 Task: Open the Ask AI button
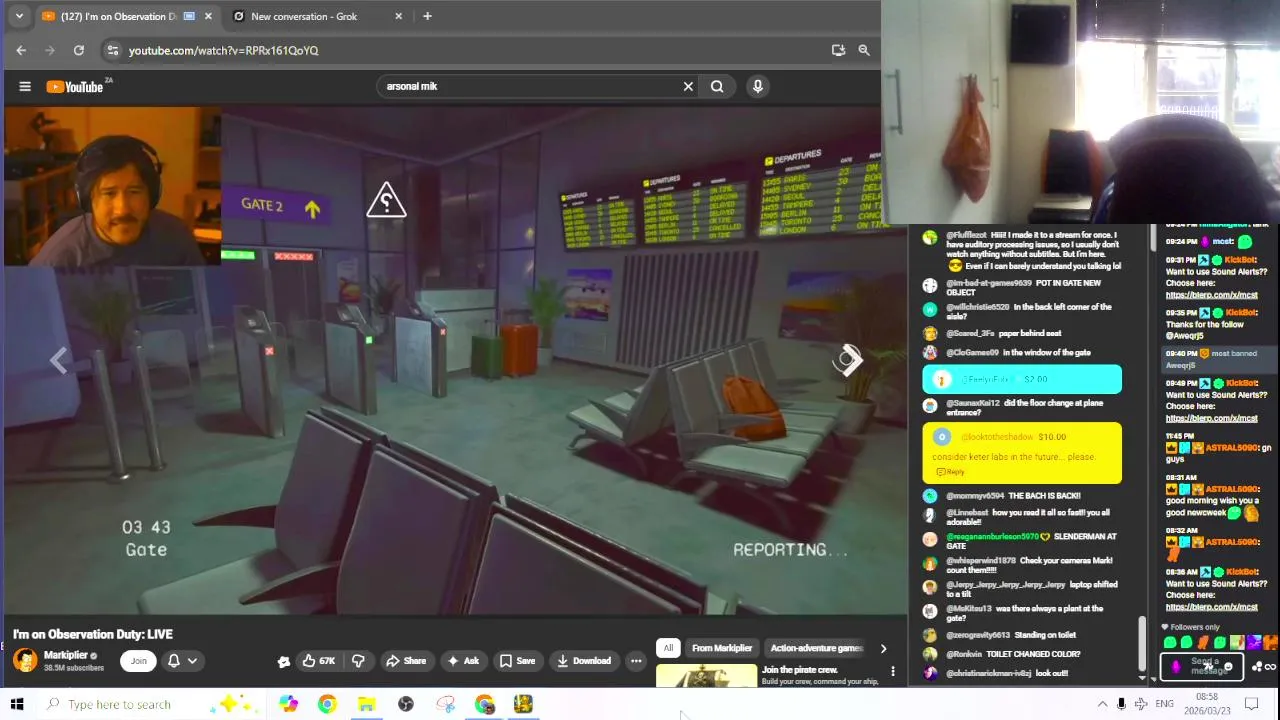pos(462,660)
